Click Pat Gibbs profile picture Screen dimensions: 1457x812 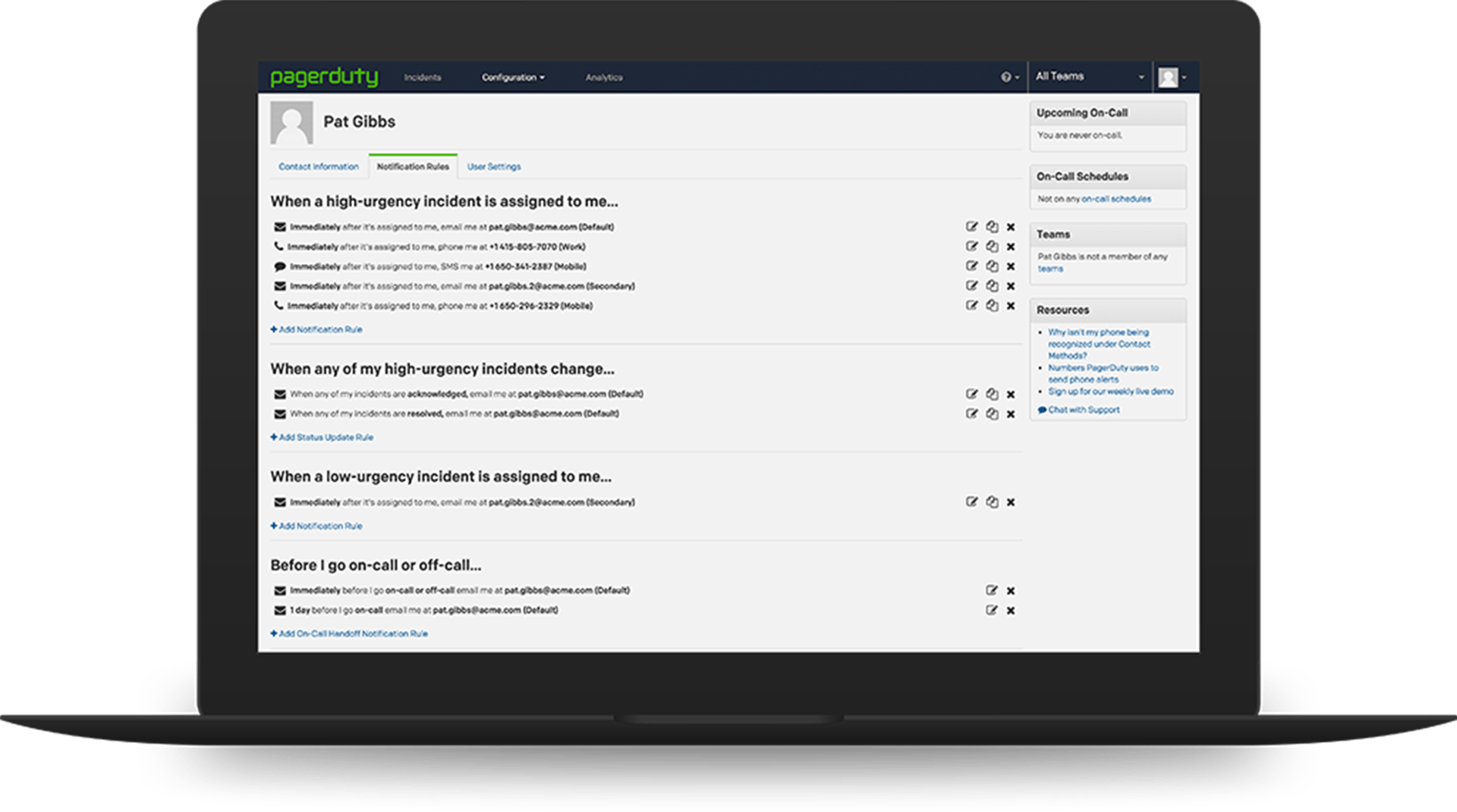click(x=291, y=123)
